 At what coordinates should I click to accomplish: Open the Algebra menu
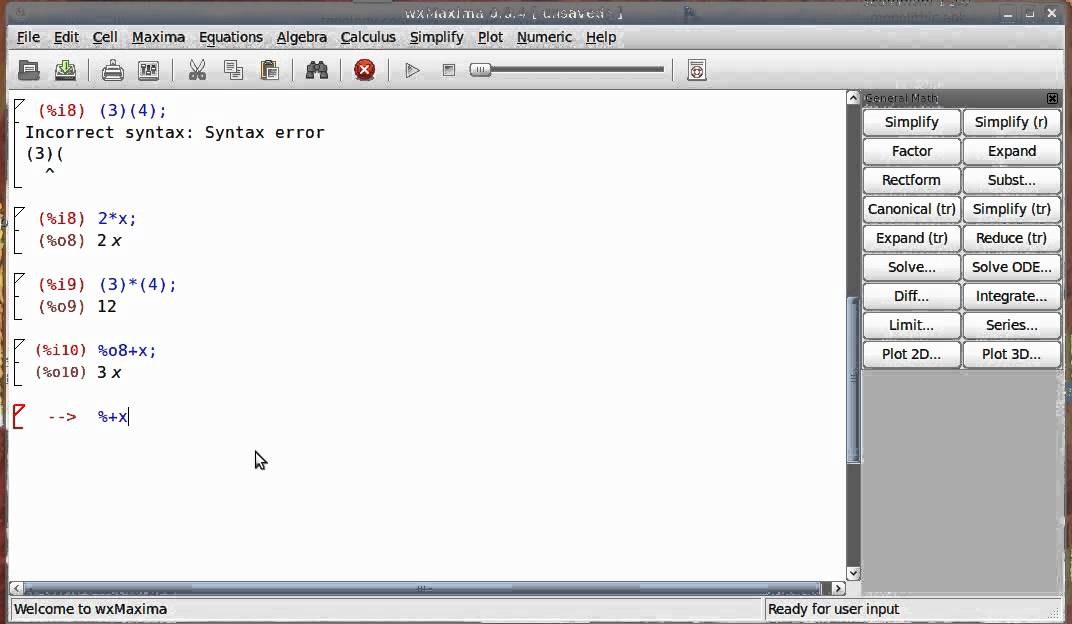302,37
